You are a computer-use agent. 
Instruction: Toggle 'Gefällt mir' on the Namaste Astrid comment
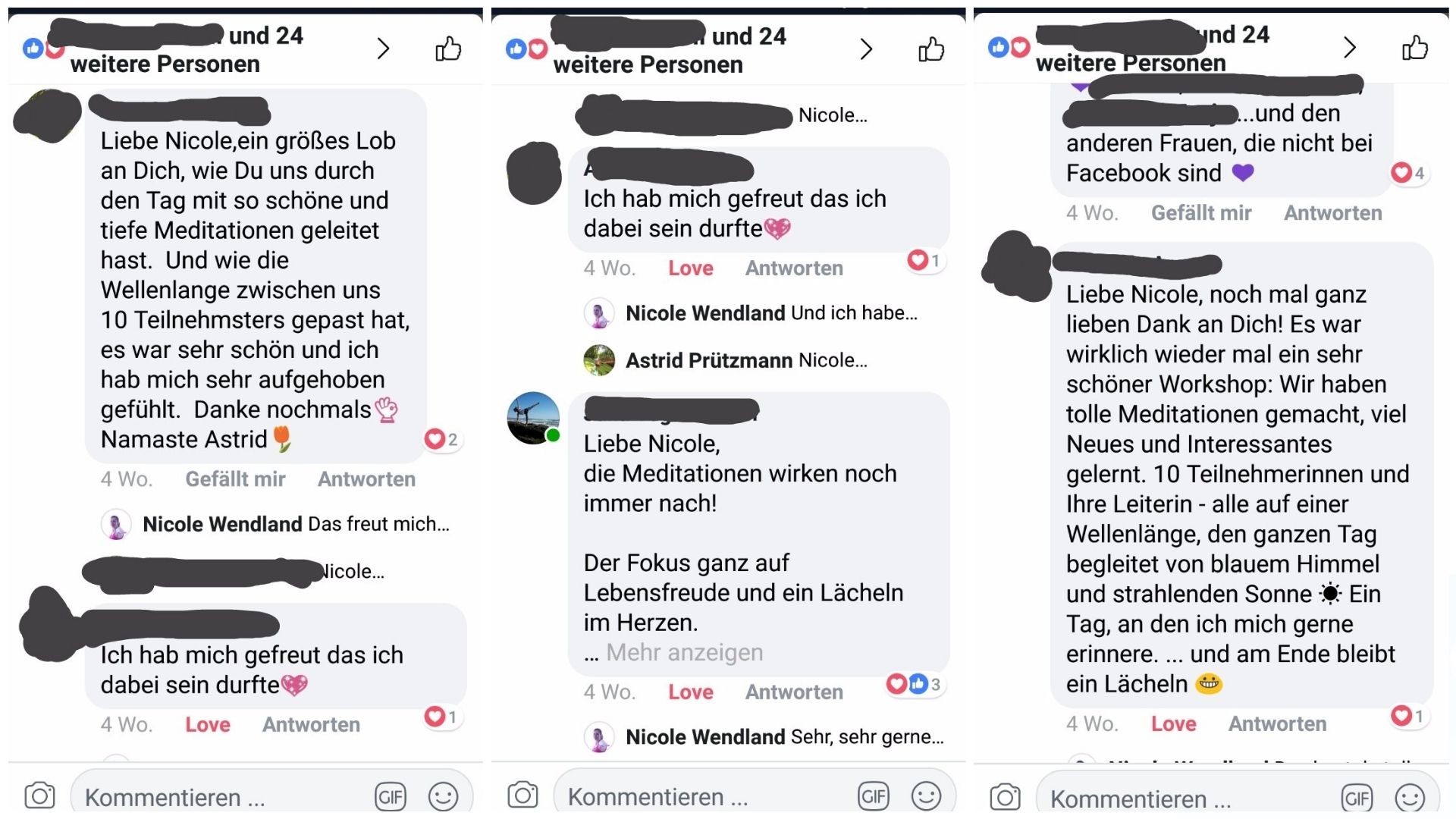pos(235,479)
